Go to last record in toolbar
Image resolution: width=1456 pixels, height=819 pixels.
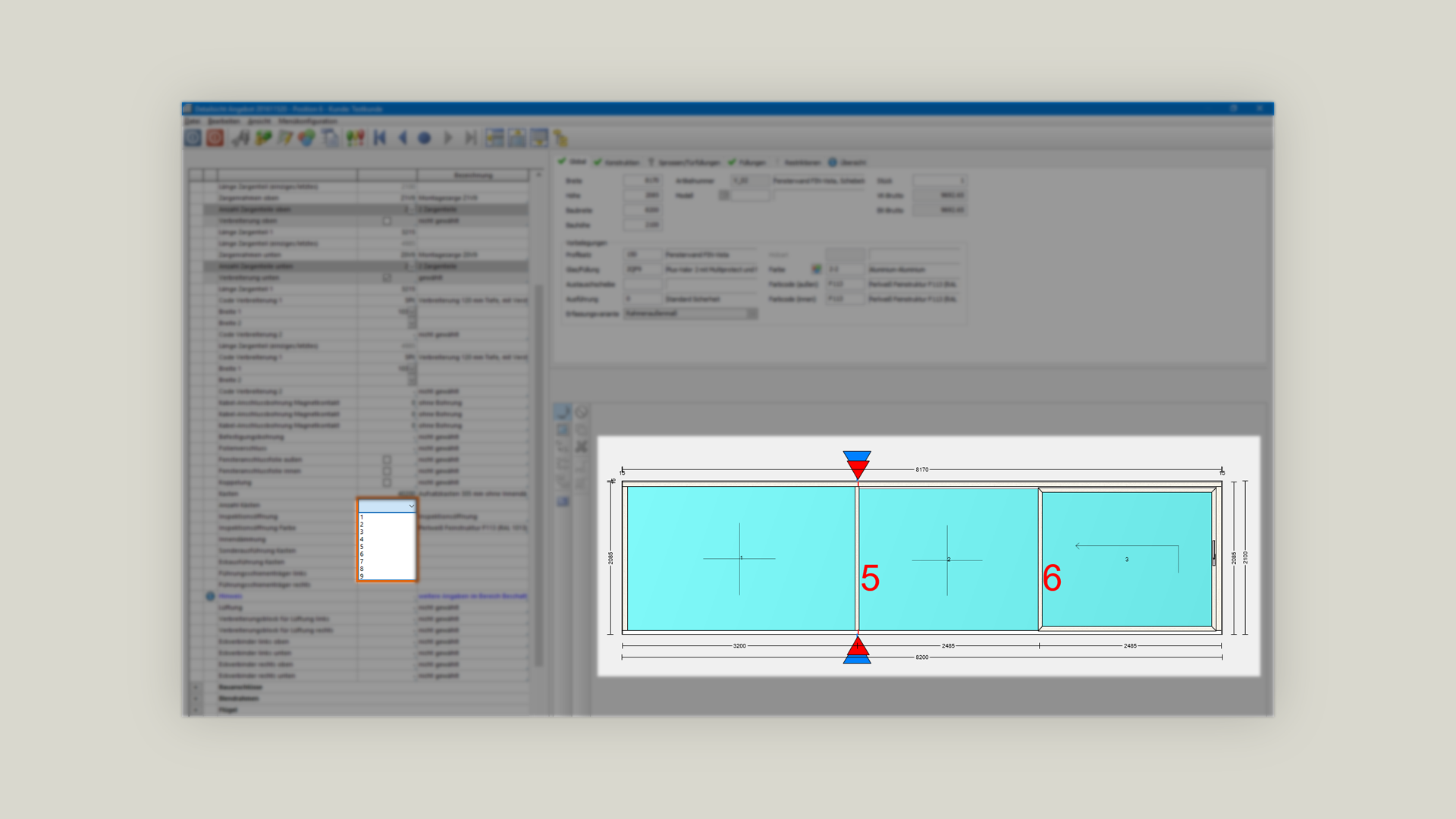pyautogui.click(x=471, y=138)
